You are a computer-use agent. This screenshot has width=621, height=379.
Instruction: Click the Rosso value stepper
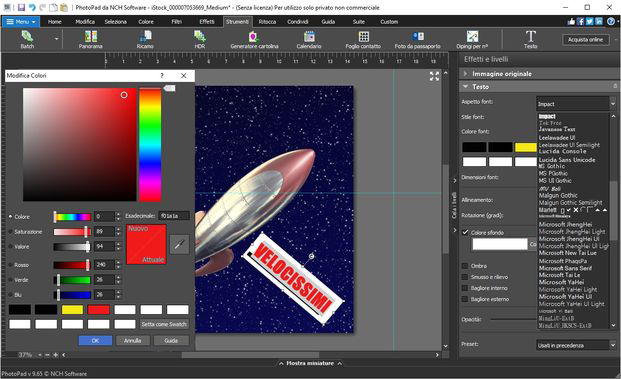(x=118, y=265)
